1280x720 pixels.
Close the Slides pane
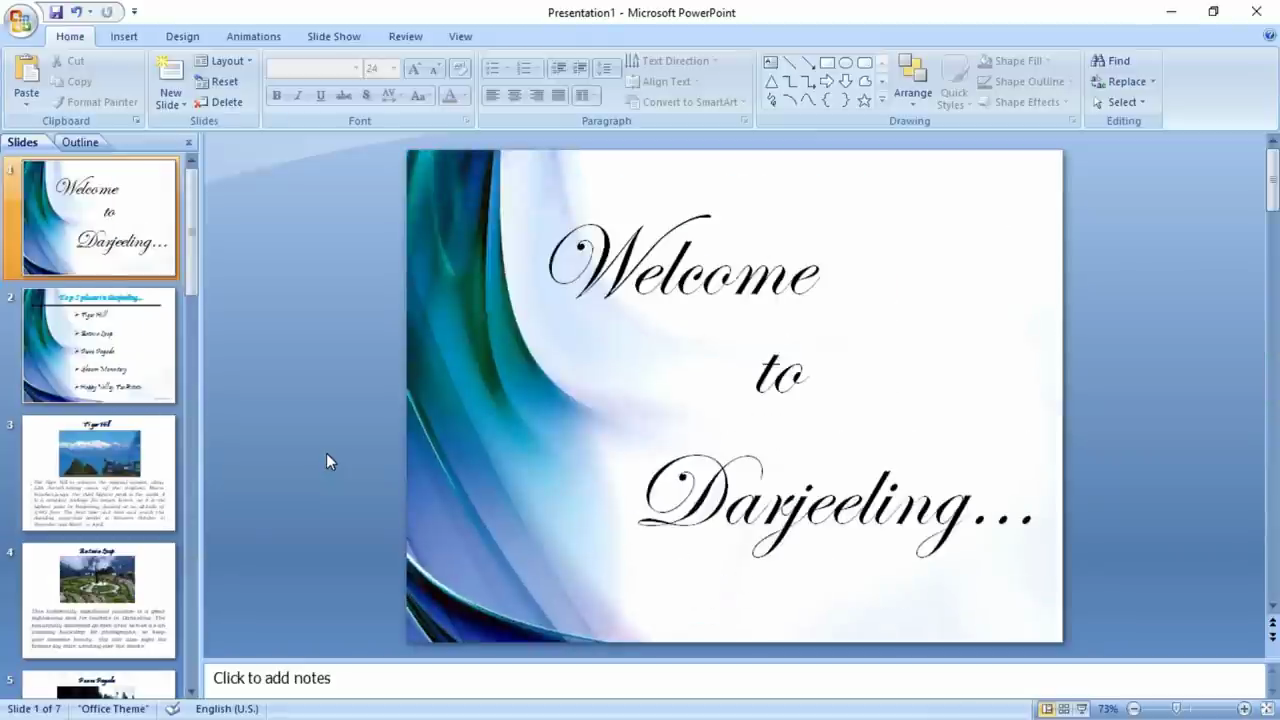tap(189, 143)
